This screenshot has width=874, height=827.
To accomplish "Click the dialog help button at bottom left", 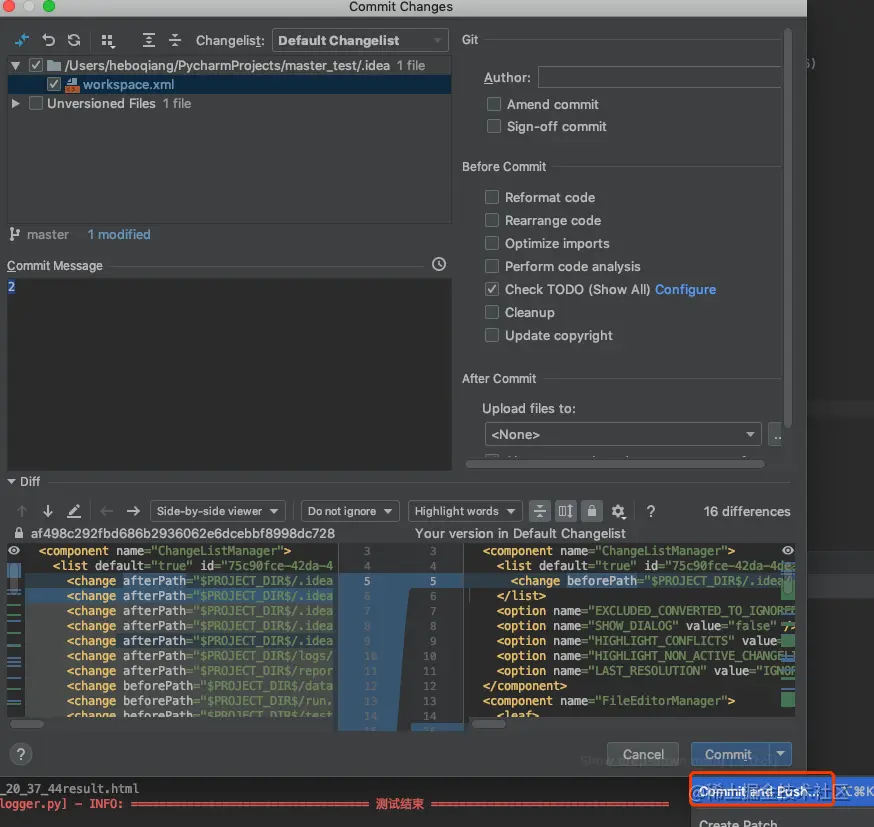I will point(21,755).
